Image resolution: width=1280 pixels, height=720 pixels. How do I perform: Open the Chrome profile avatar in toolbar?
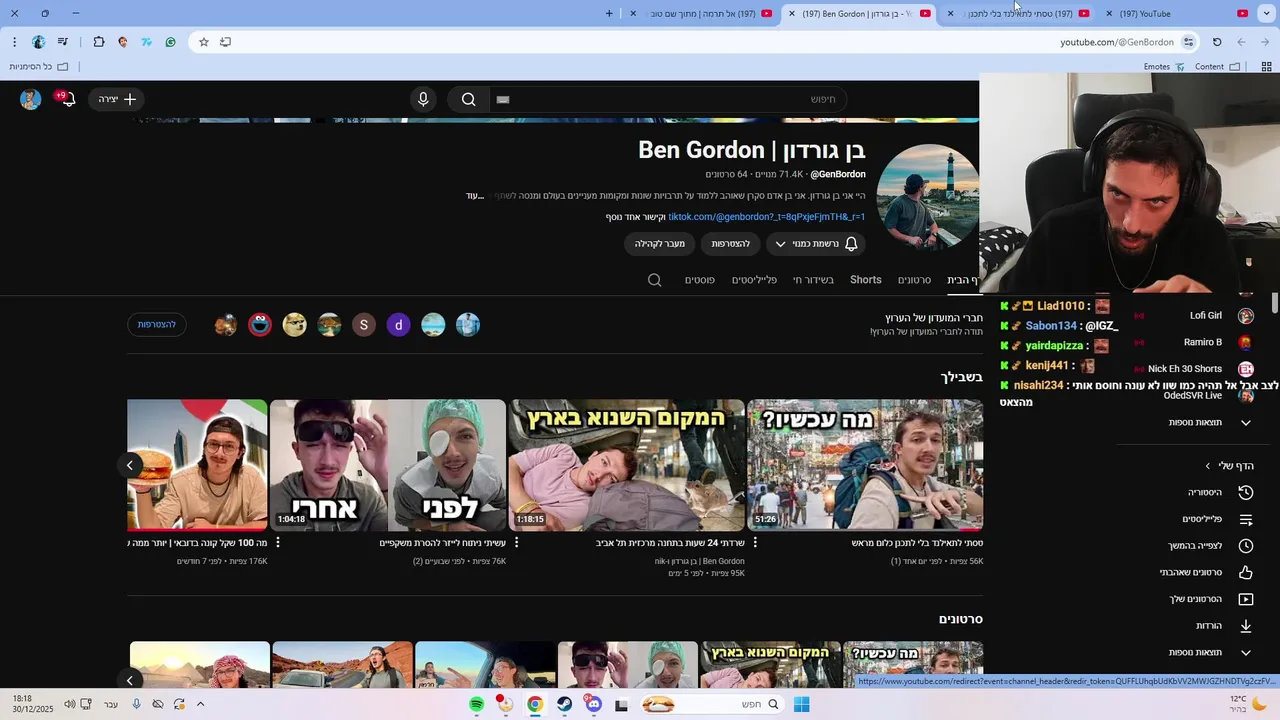tap(38, 42)
